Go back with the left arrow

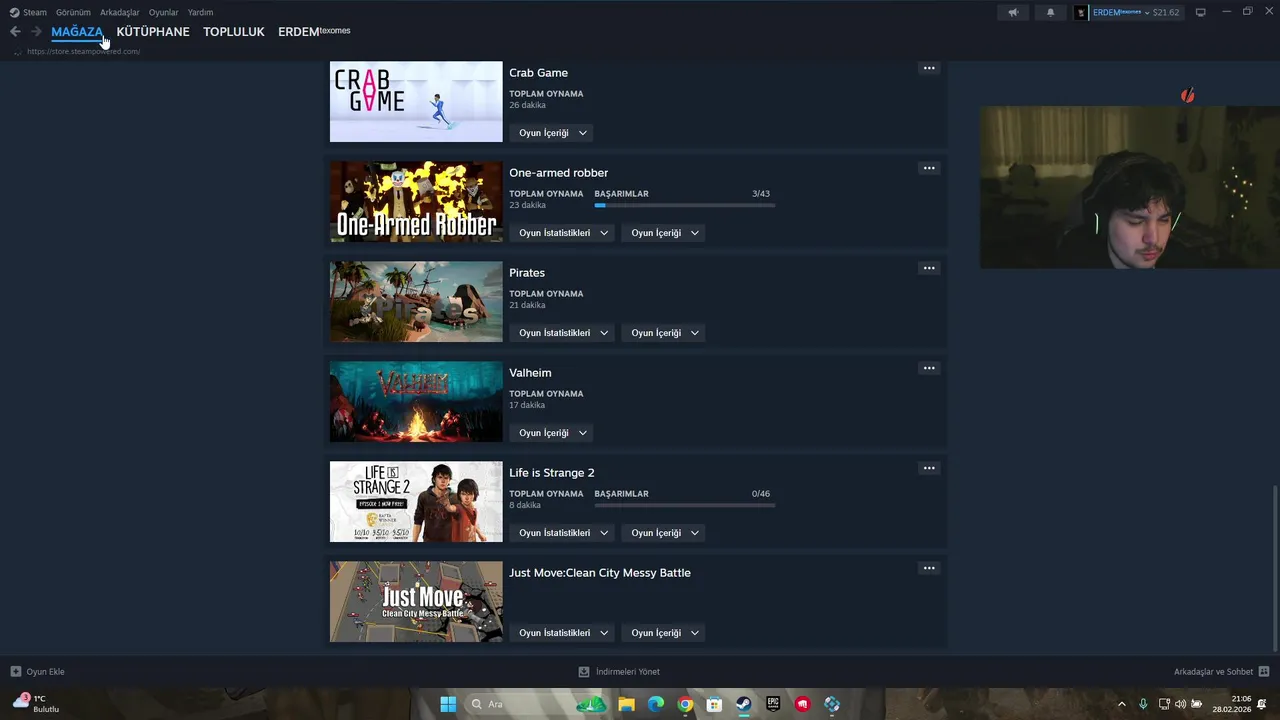tap(15, 32)
